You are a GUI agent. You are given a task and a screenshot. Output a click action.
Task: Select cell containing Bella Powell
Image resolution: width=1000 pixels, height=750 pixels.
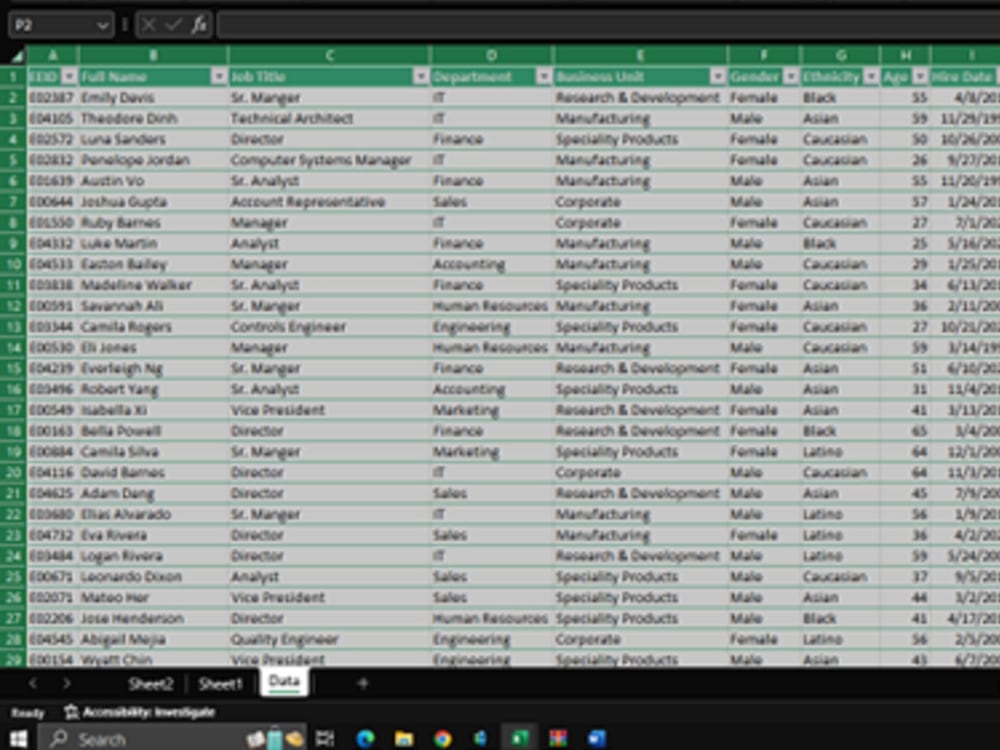153,431
